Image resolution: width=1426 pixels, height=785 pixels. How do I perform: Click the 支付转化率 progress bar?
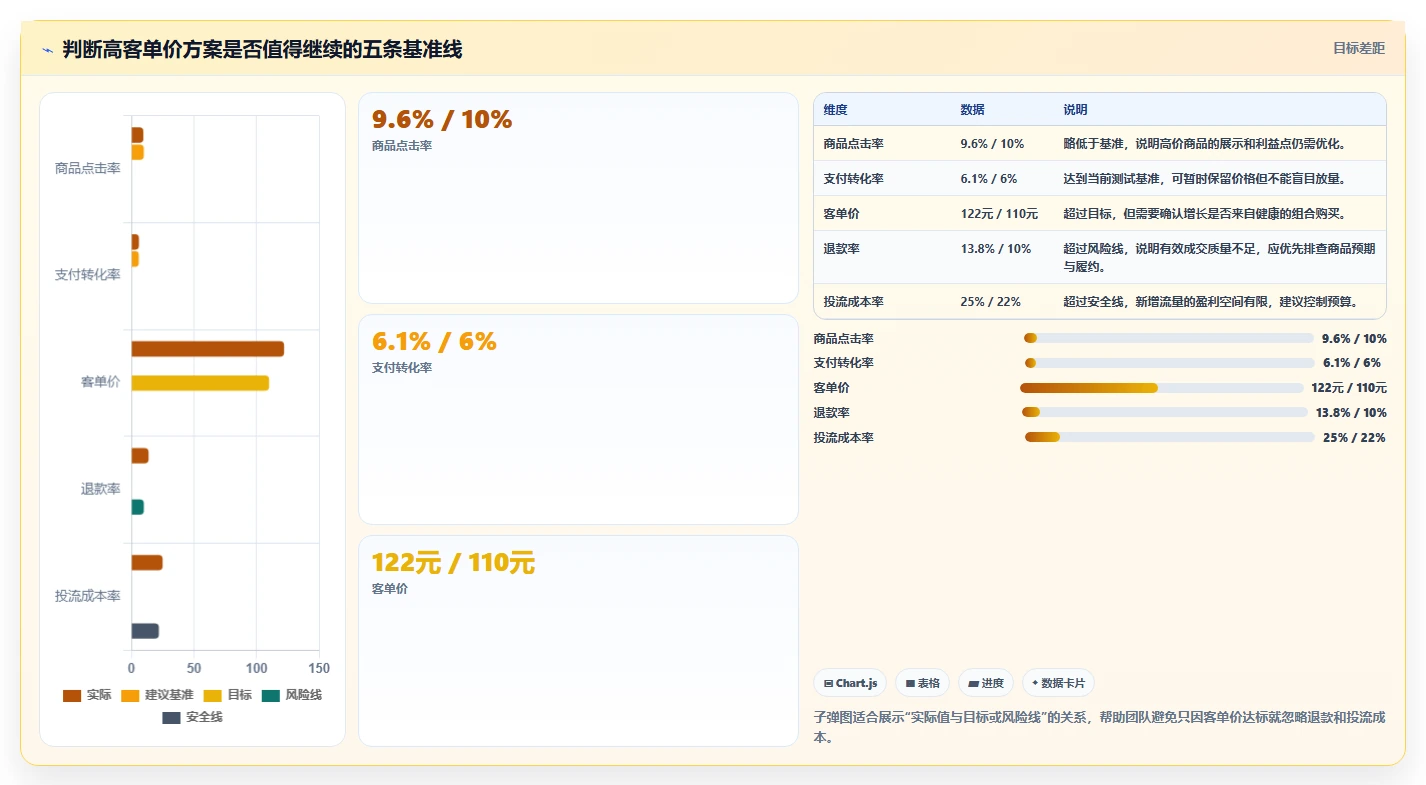click(1169, 363)
